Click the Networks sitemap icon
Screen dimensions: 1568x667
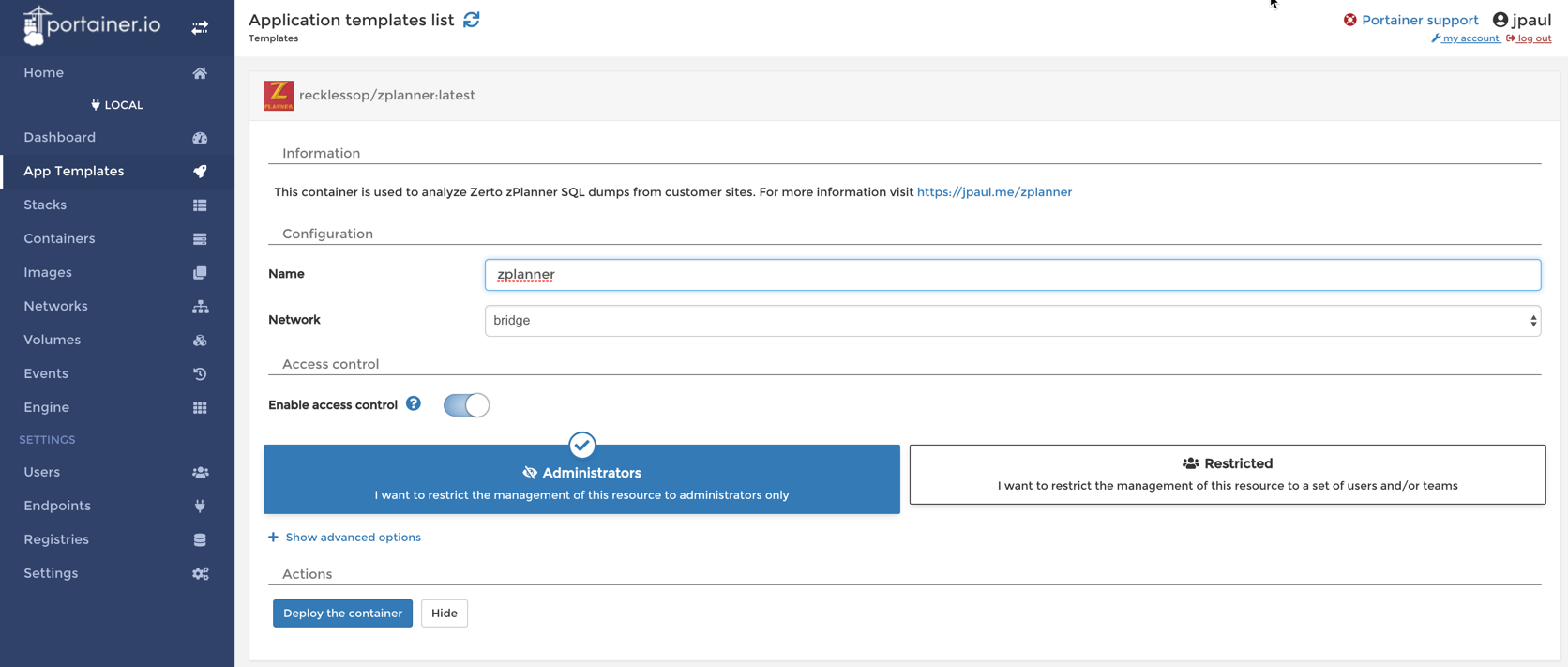coord(200,307)
